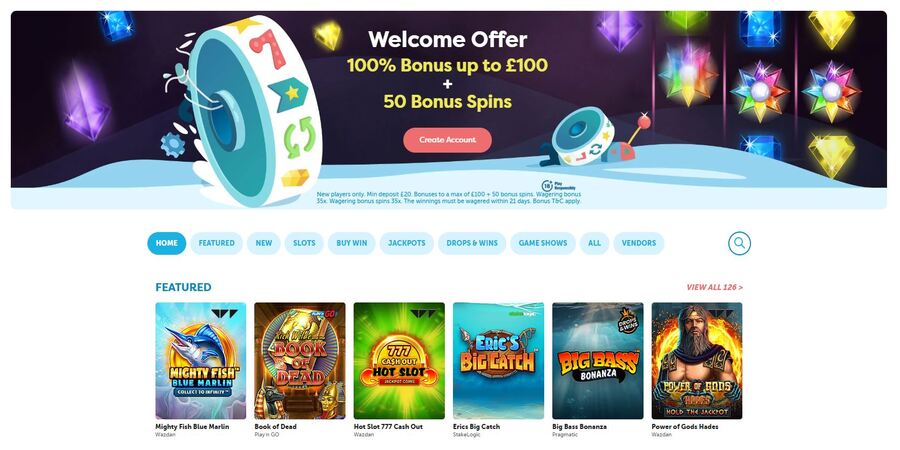Open the GAME SHOWS tab
This screenshot has width=900, height=450.
point(543,243)
